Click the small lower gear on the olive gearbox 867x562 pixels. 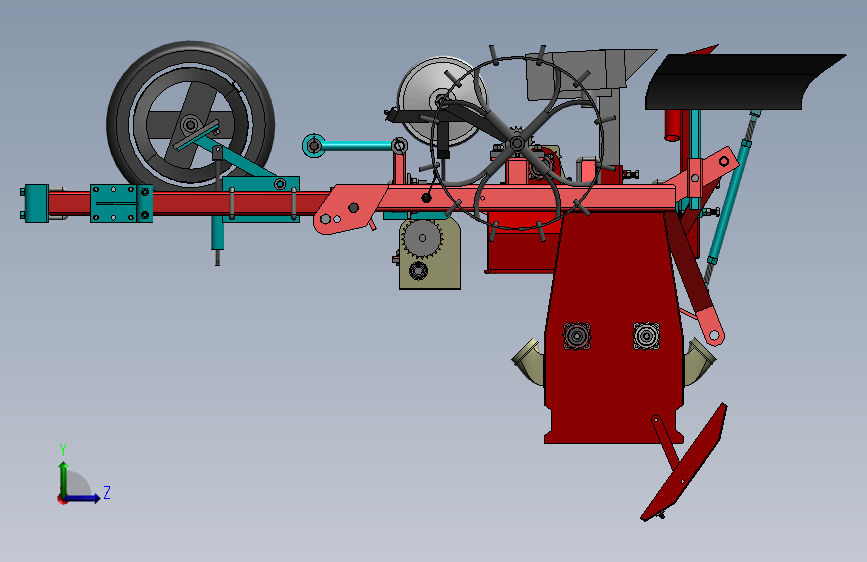click(418, 271)
